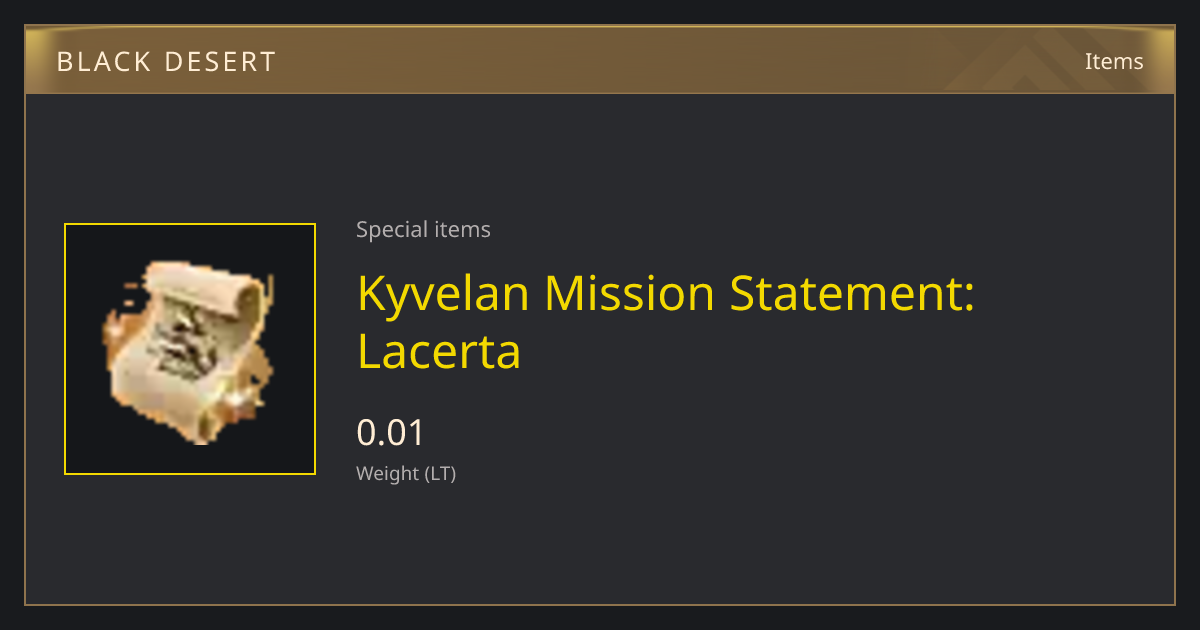Open the Items section link
The width and height of the screenshot is (1200, 630).
point(1114,61)
